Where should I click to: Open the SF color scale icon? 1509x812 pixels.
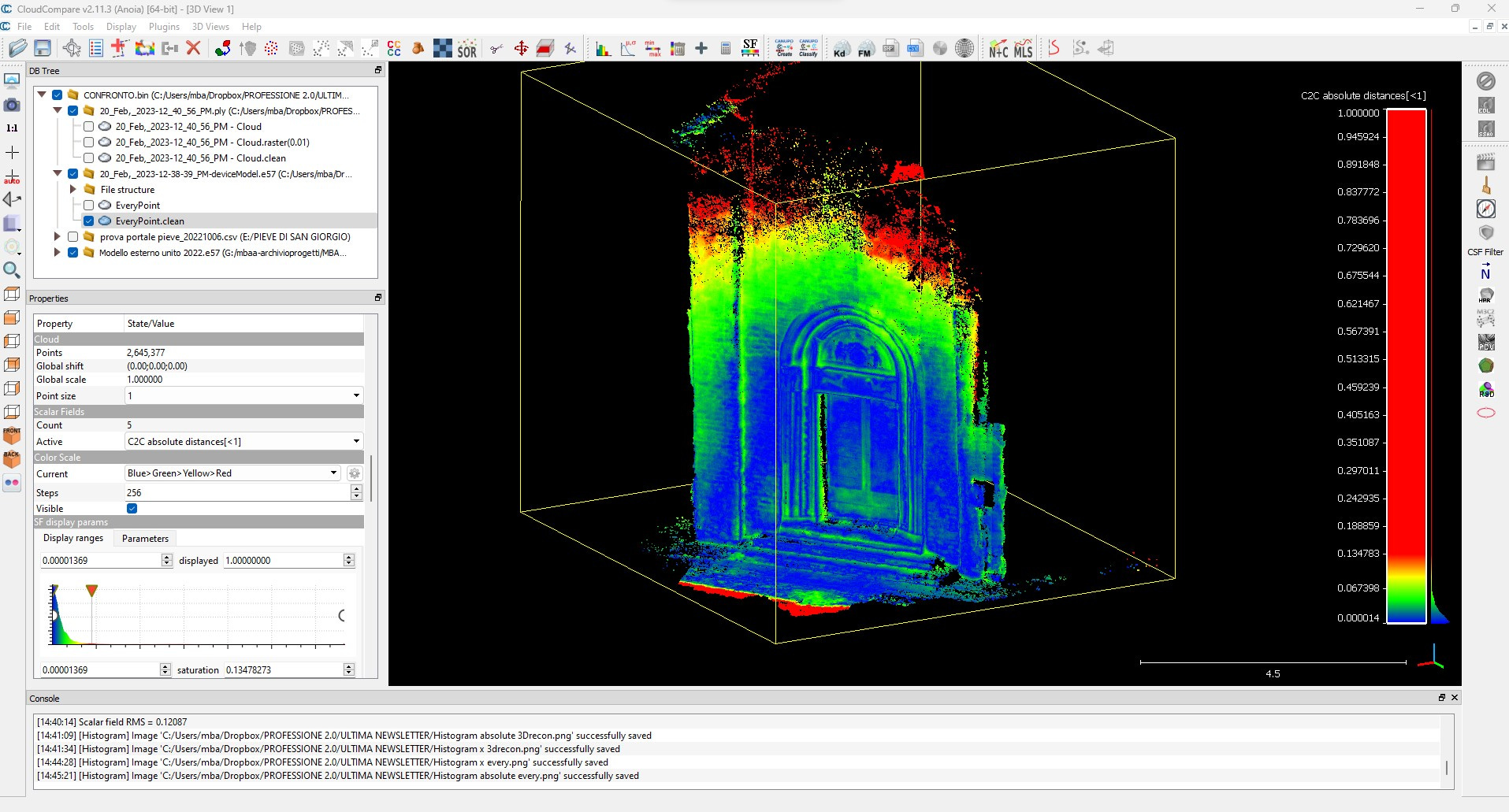point(750,48)
